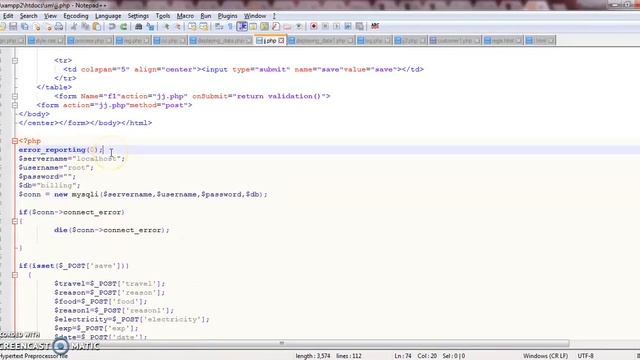The height and width of the screenshot is (360, 640).
Task: Open the Window menu
Action: 255,16
